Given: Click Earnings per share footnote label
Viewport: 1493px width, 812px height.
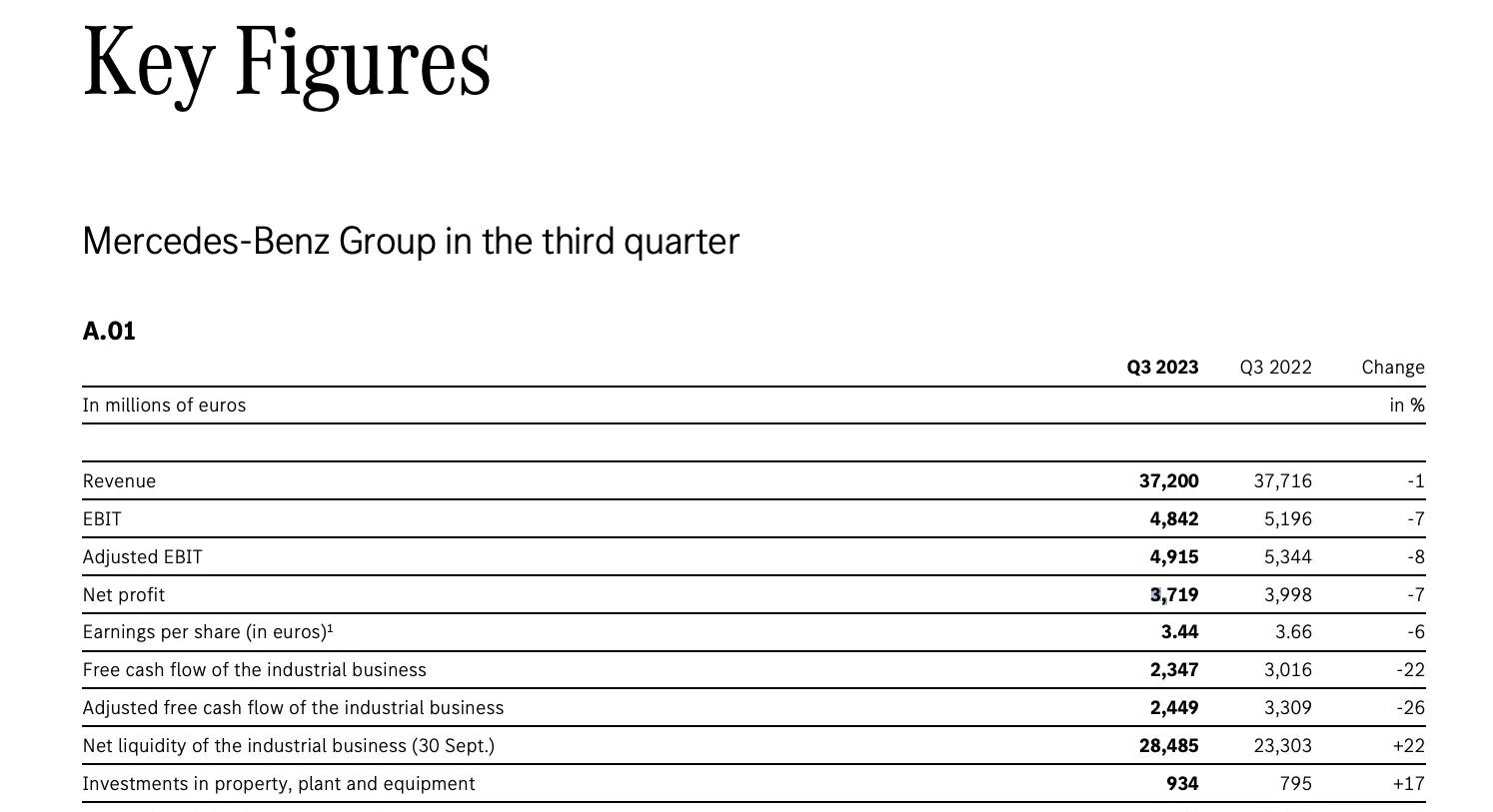Looking at the screenshot, I should pyautogui.click(x=208, y=632).
